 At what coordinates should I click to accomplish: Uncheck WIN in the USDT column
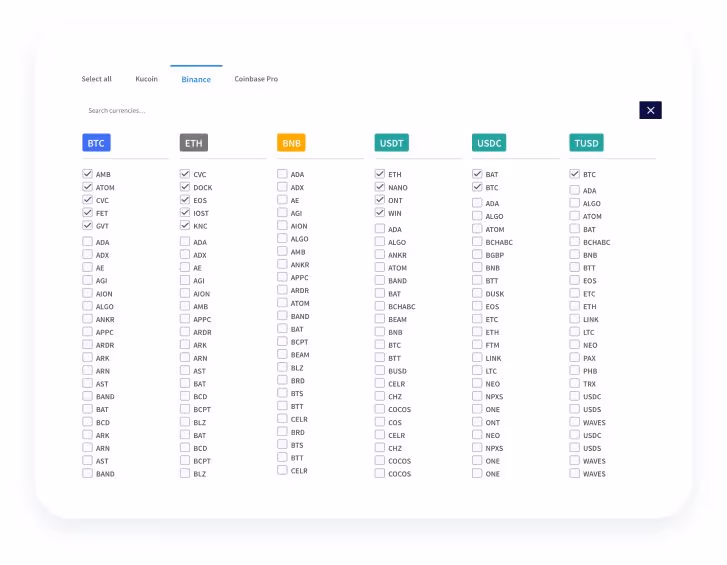click(380, 213)
